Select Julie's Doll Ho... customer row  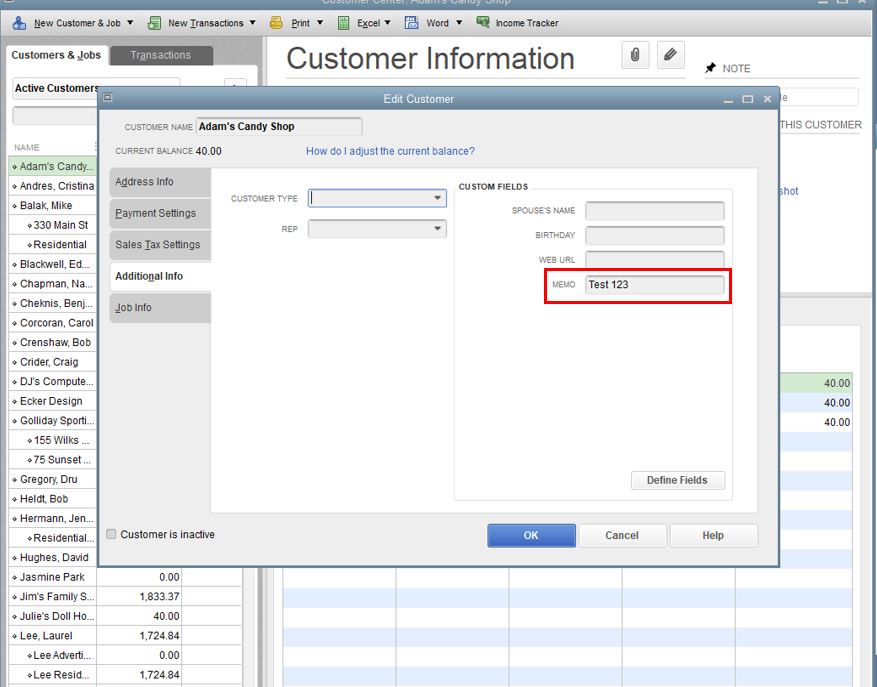coord(53,616)
